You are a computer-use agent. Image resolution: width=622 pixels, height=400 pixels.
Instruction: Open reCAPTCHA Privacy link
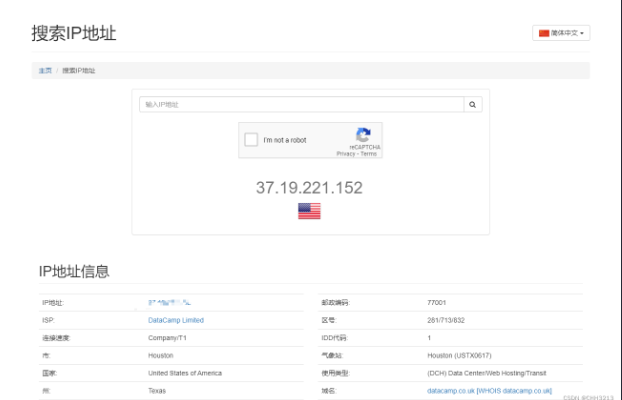[x=346, y=154]
